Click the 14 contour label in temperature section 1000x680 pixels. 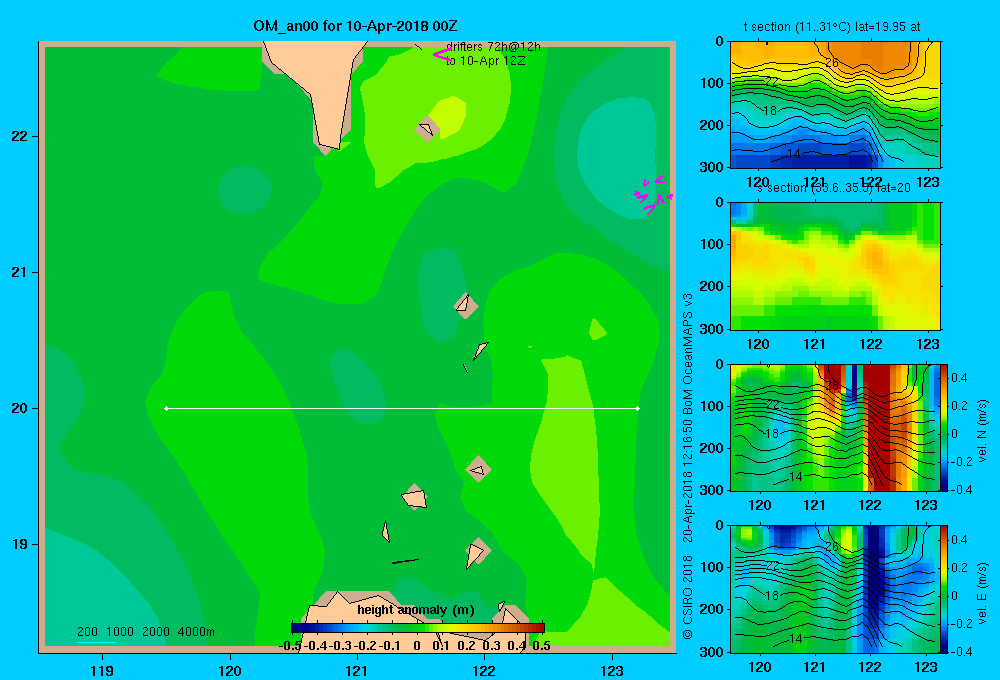click(x=793, y=154)
